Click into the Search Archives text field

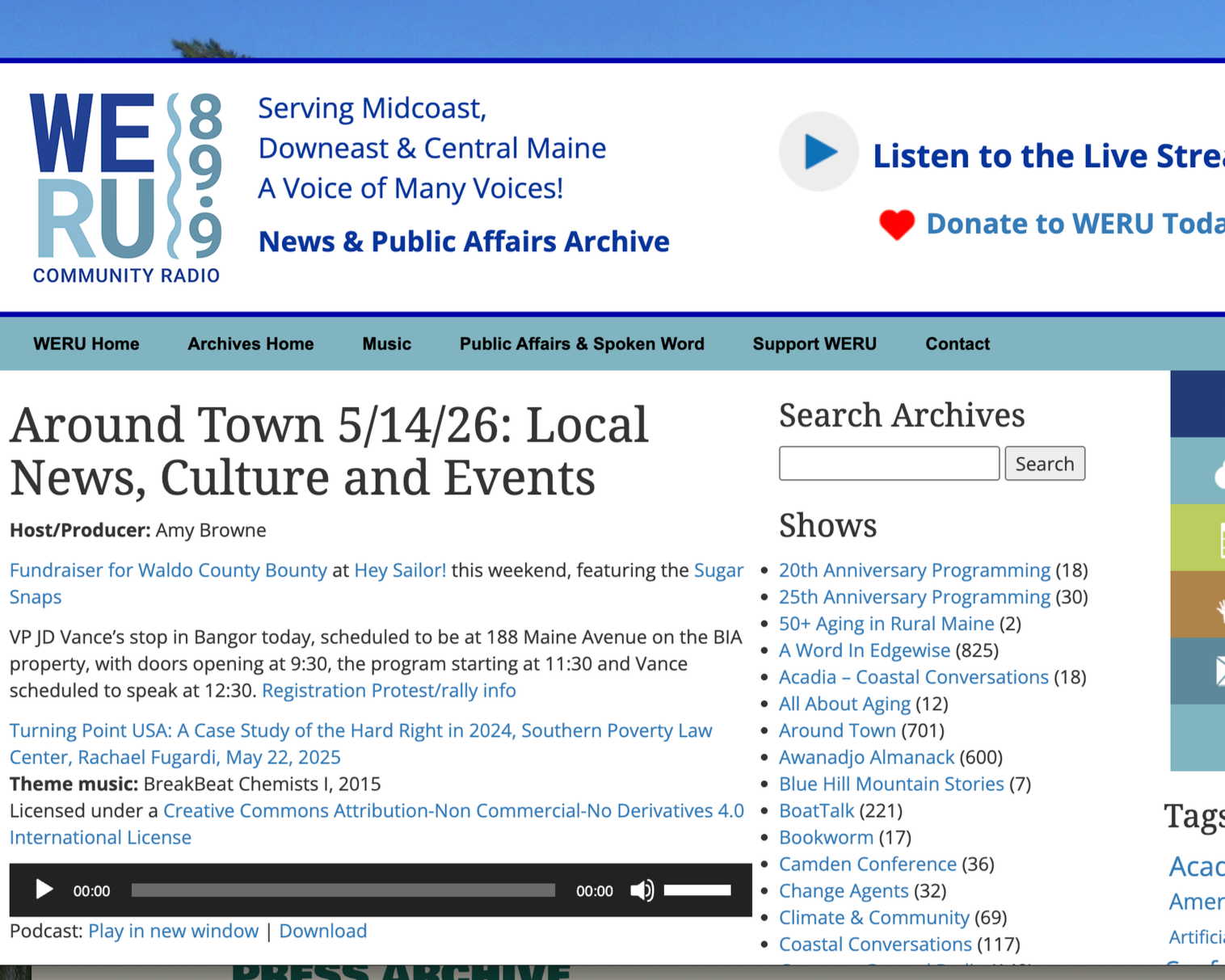(889, 464)
